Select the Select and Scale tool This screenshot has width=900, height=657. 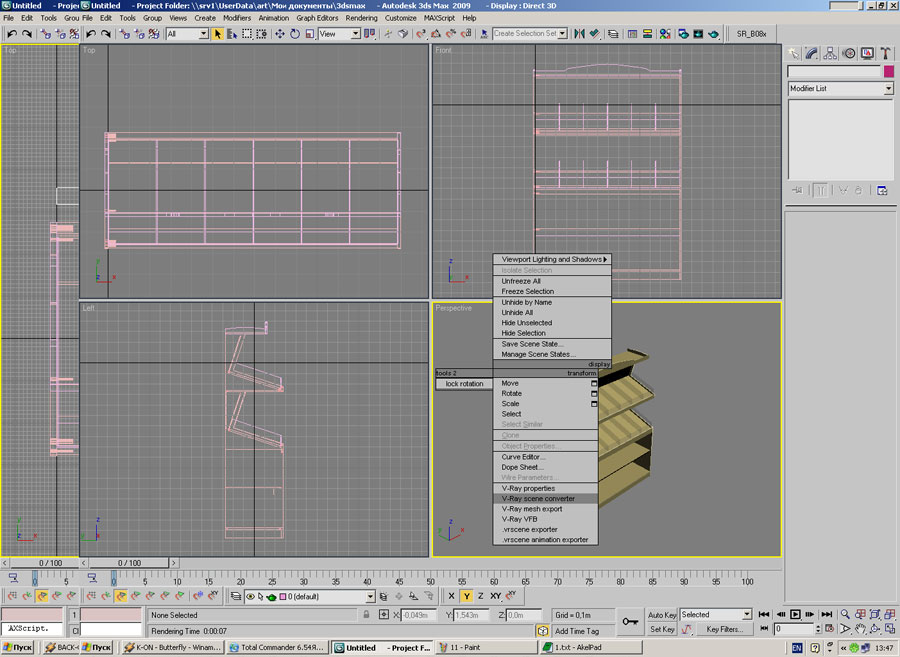[x=309, y=34]
